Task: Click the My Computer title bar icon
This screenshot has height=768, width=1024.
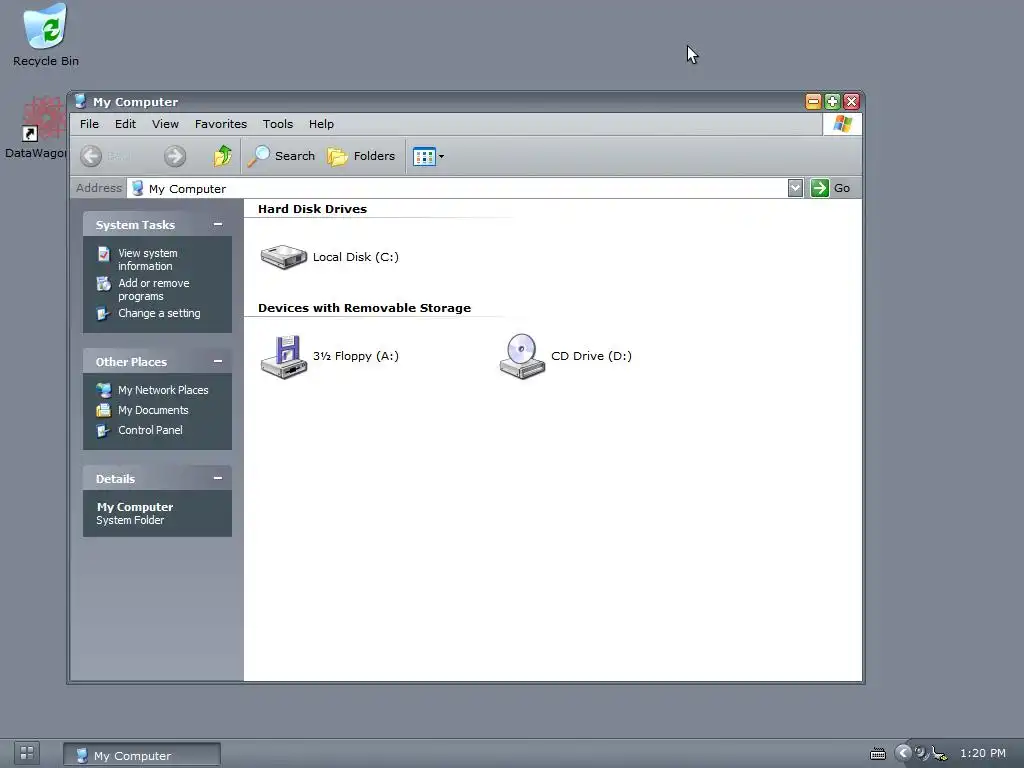Action: (x=80, y=101)
